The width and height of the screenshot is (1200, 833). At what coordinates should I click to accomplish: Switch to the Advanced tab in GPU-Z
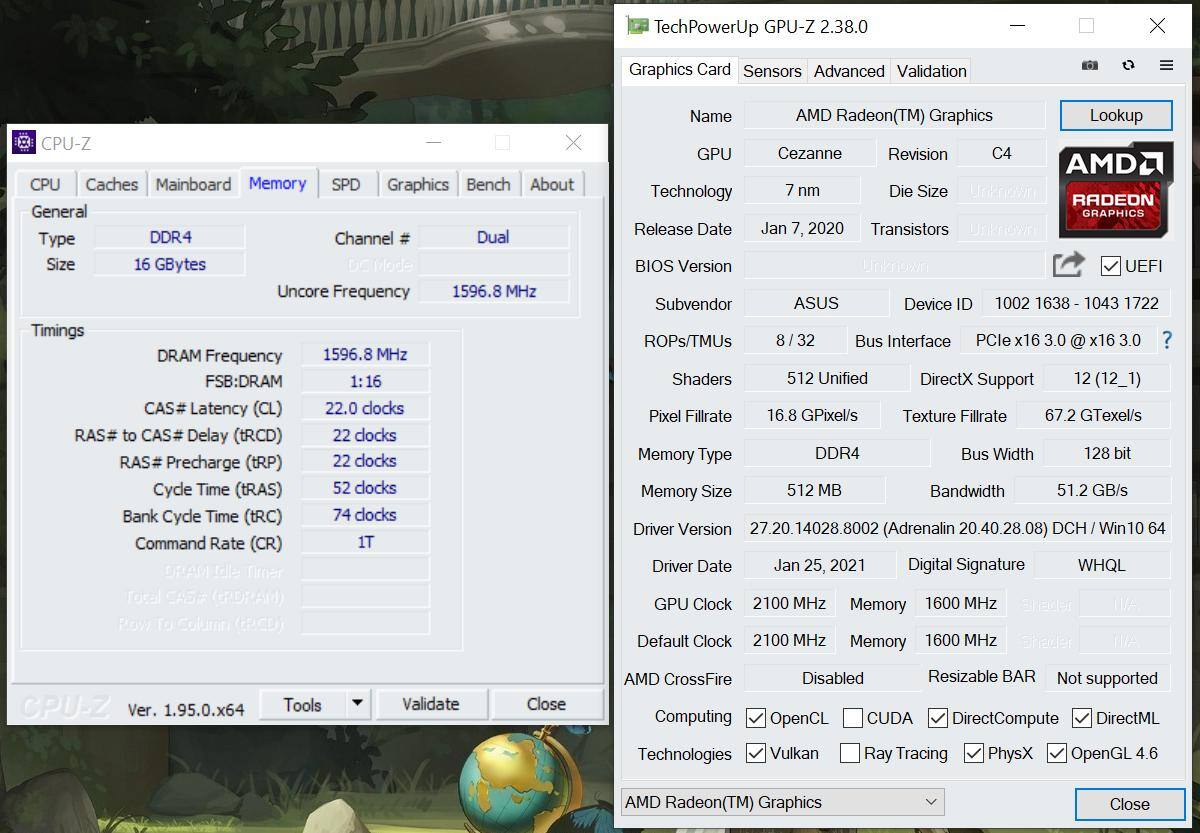tap(849, 71)
